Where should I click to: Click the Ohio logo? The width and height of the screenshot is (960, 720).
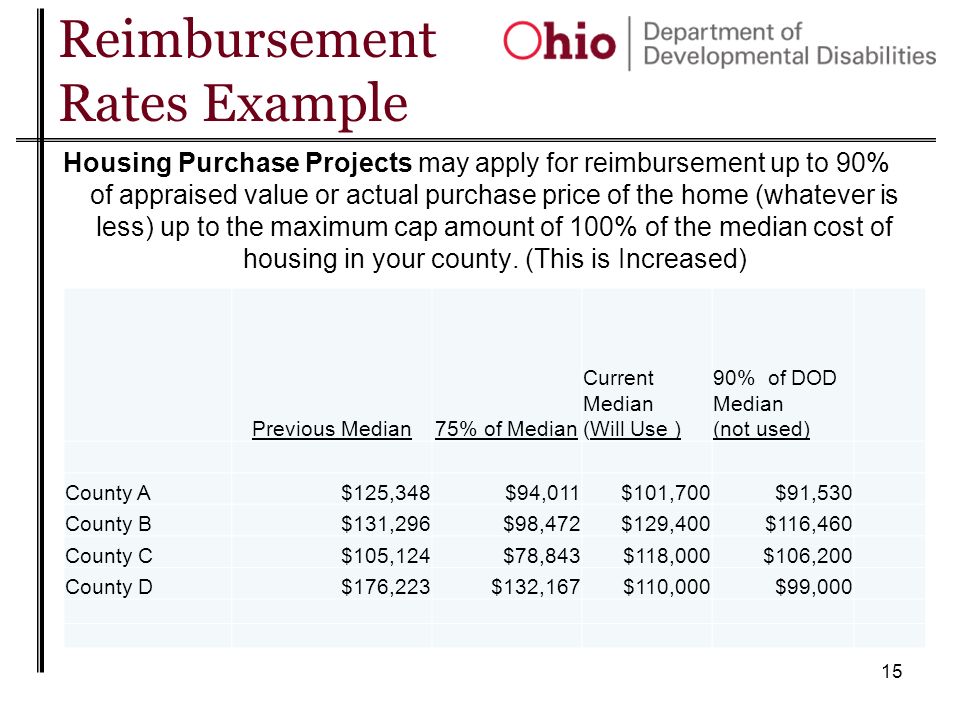click(x=559, y=42)
